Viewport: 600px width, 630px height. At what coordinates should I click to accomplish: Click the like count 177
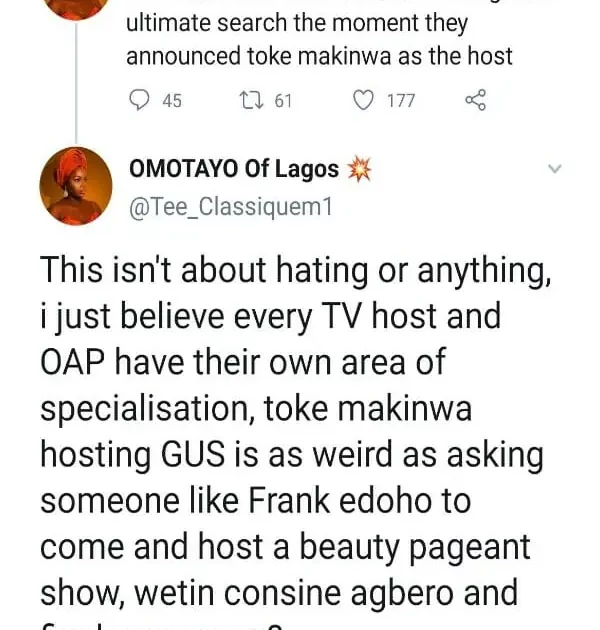[x=400, y=100]
